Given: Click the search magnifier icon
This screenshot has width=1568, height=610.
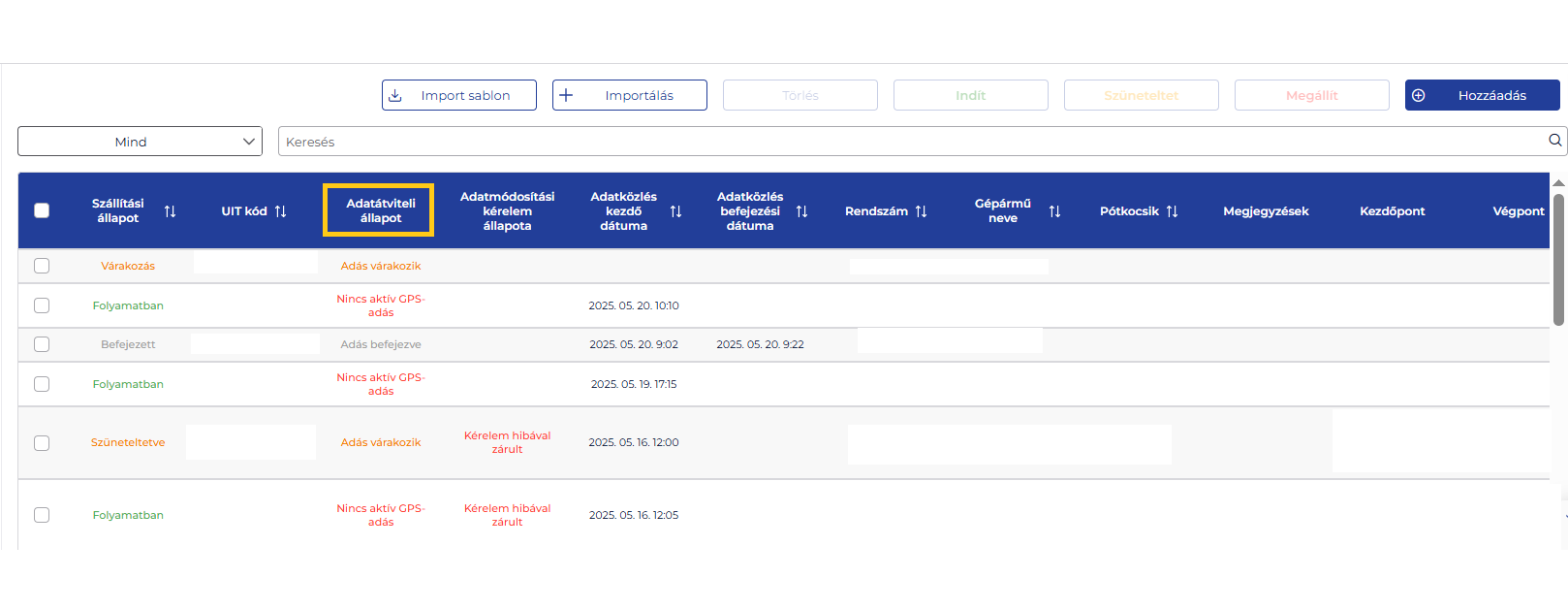Looking at the screenshot, I should [1554, 141].
